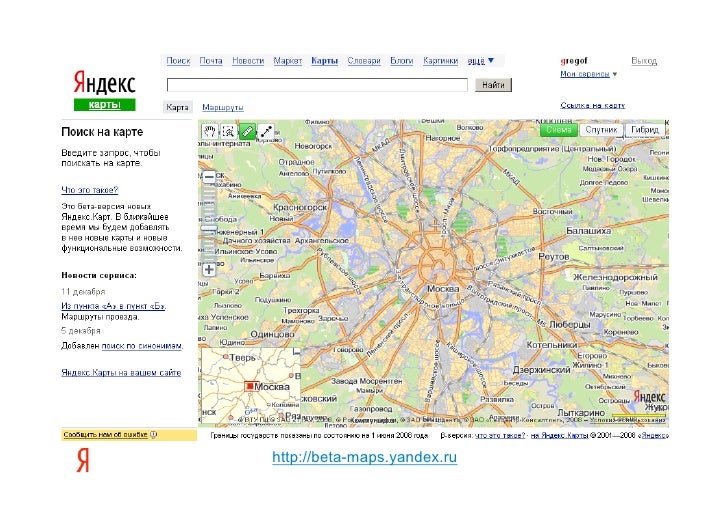Click the Поиск на карте heading
This screenshot has height=514, width=728.
(x=102, y=132)
